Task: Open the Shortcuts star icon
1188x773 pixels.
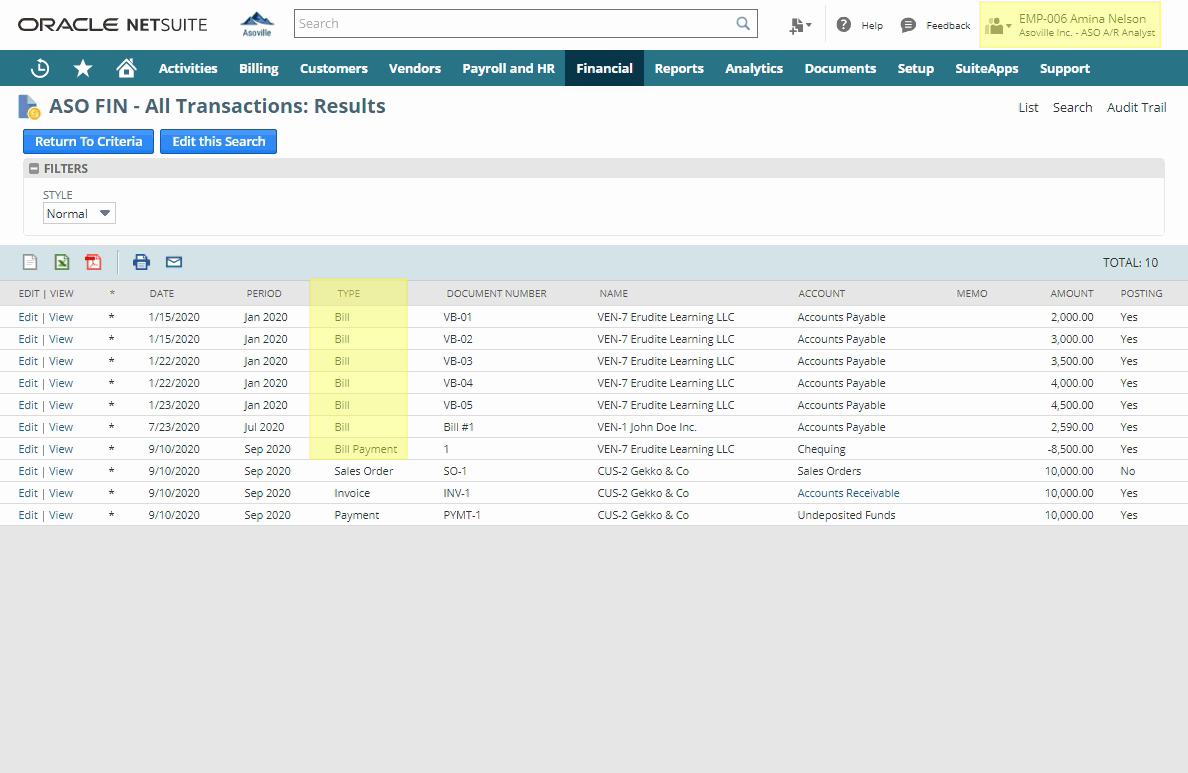Action: (x=83, y=68)
